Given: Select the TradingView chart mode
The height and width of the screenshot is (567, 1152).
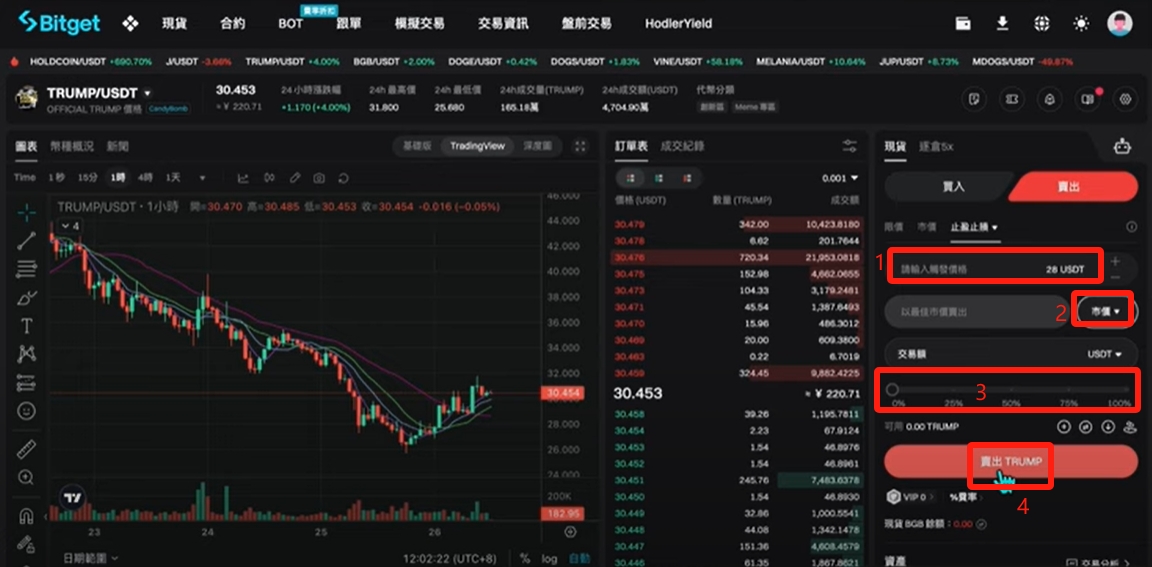Looking at the screenshot, I should tap(478, 146).
